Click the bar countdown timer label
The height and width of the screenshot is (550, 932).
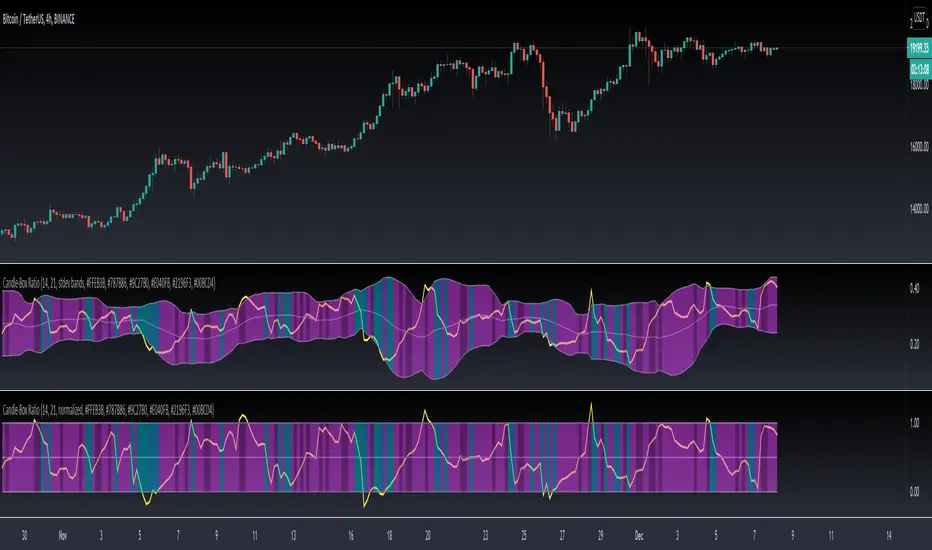[920, 69]
